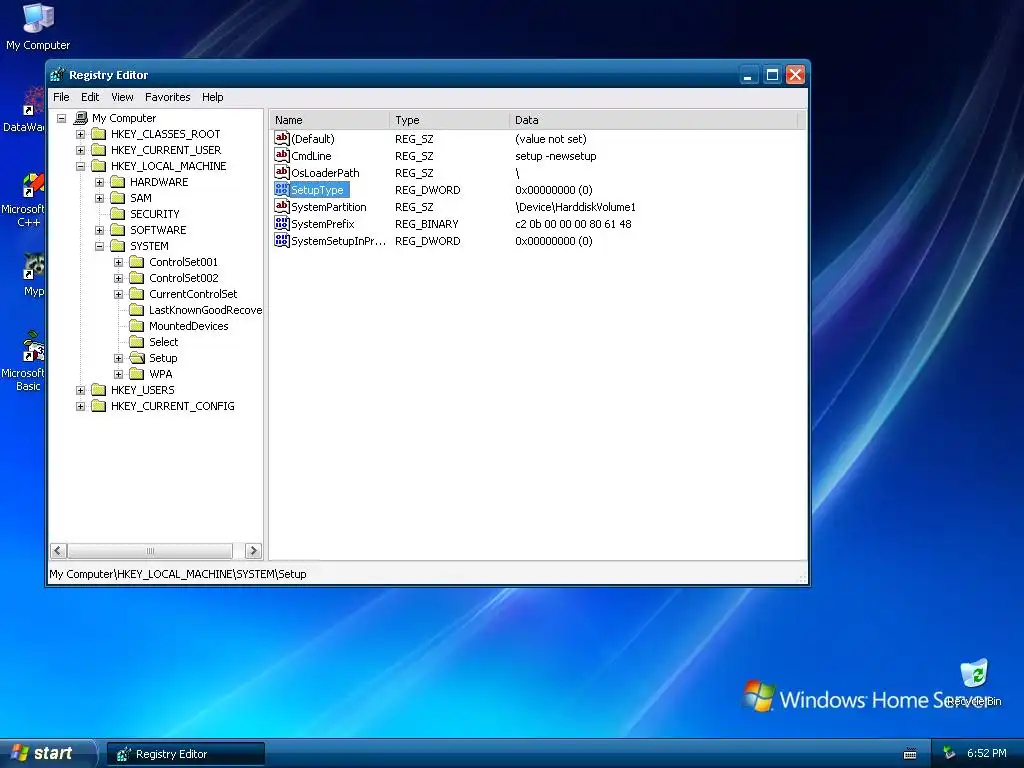Click the CurrentControlSet folder icon
This screenshot has width=1024, height=768.
[136, 294]
